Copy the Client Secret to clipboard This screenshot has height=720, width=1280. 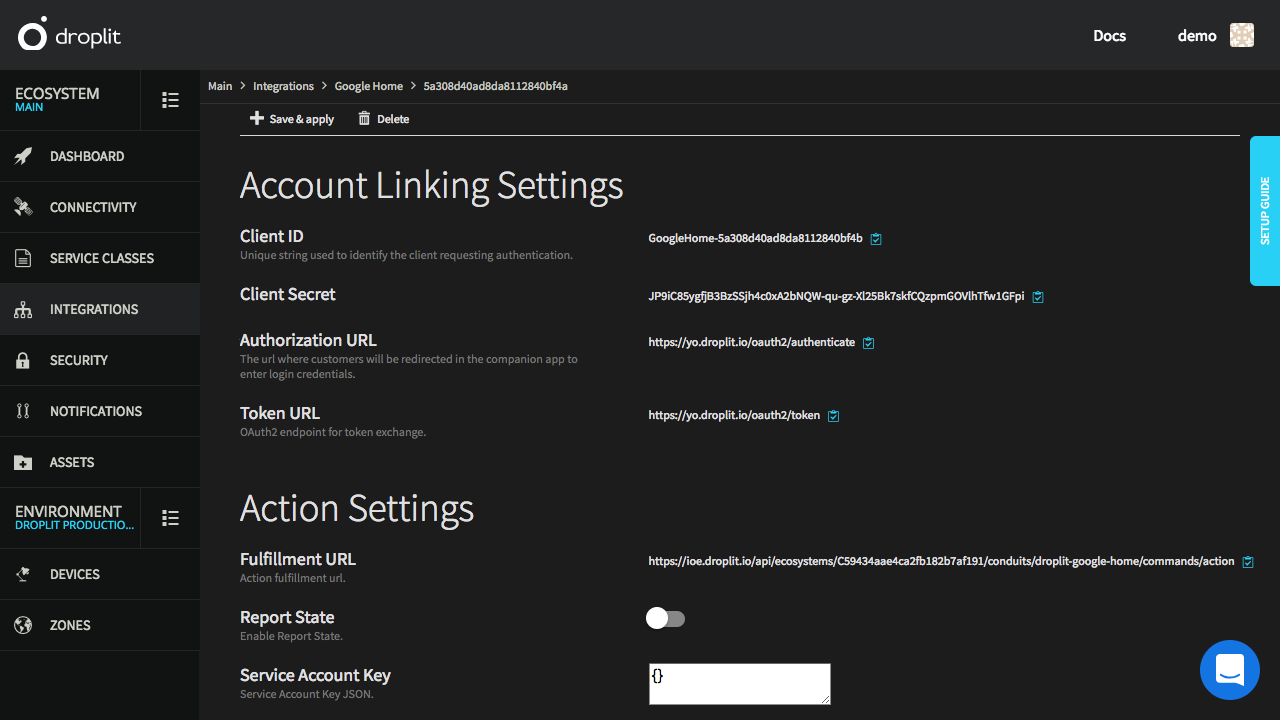tap(1038, 297)
